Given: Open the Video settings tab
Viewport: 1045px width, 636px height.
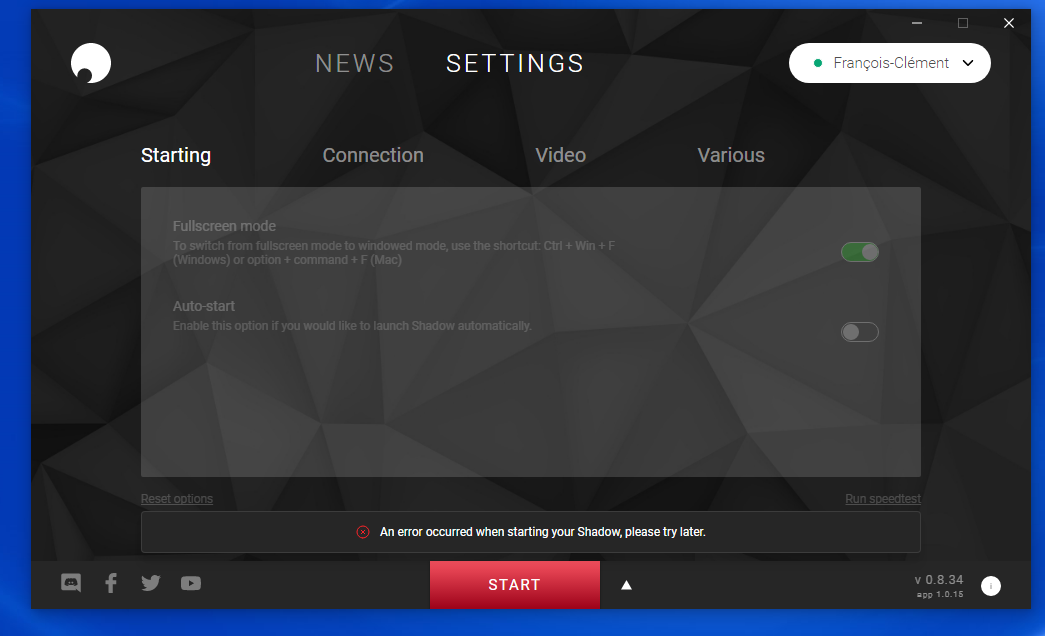Looking at the screenshot, I should point(560,155).
